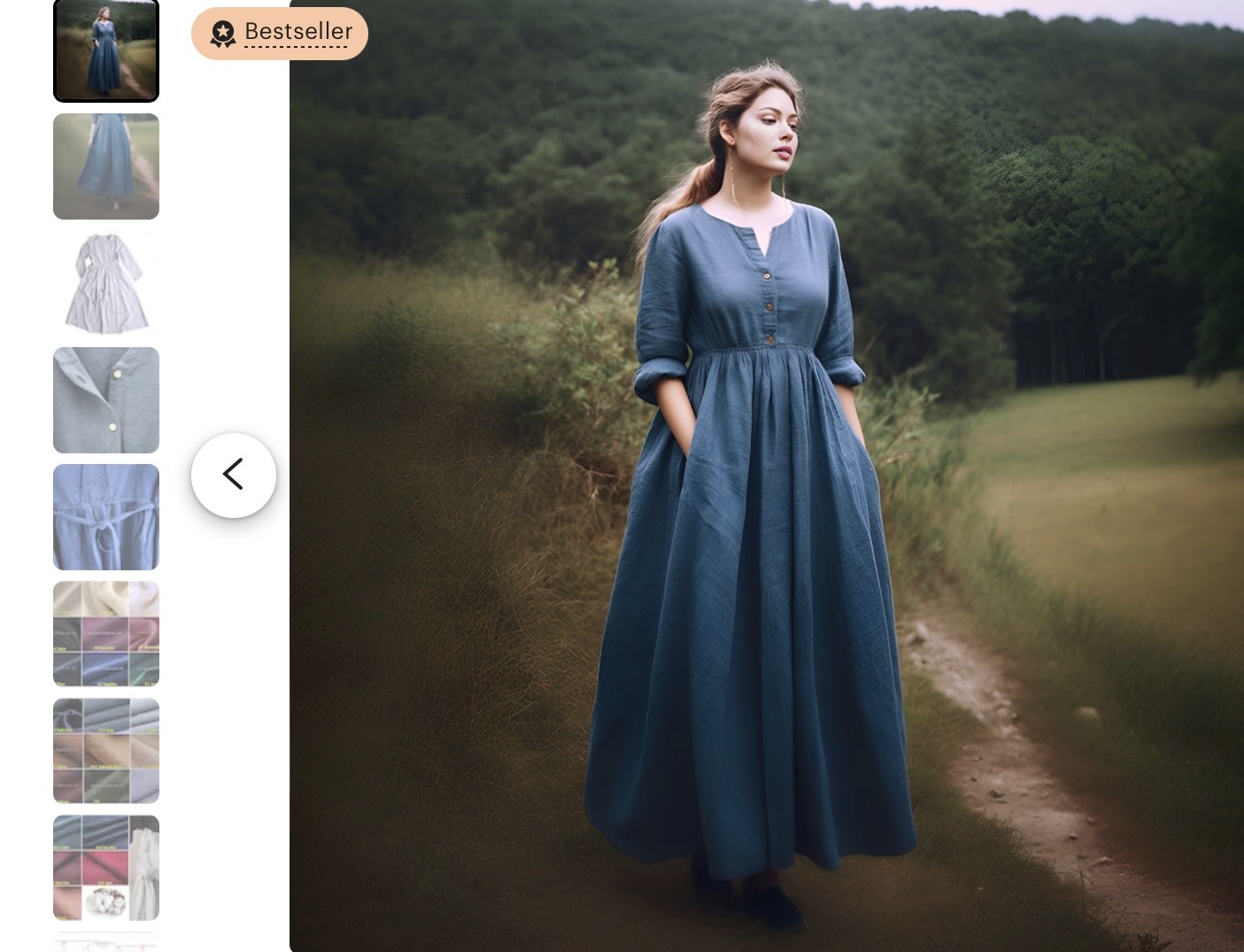Open the gray button placket close-up thumbnail
Screen dimensions: 1244x952
click(x=106, y=400)
